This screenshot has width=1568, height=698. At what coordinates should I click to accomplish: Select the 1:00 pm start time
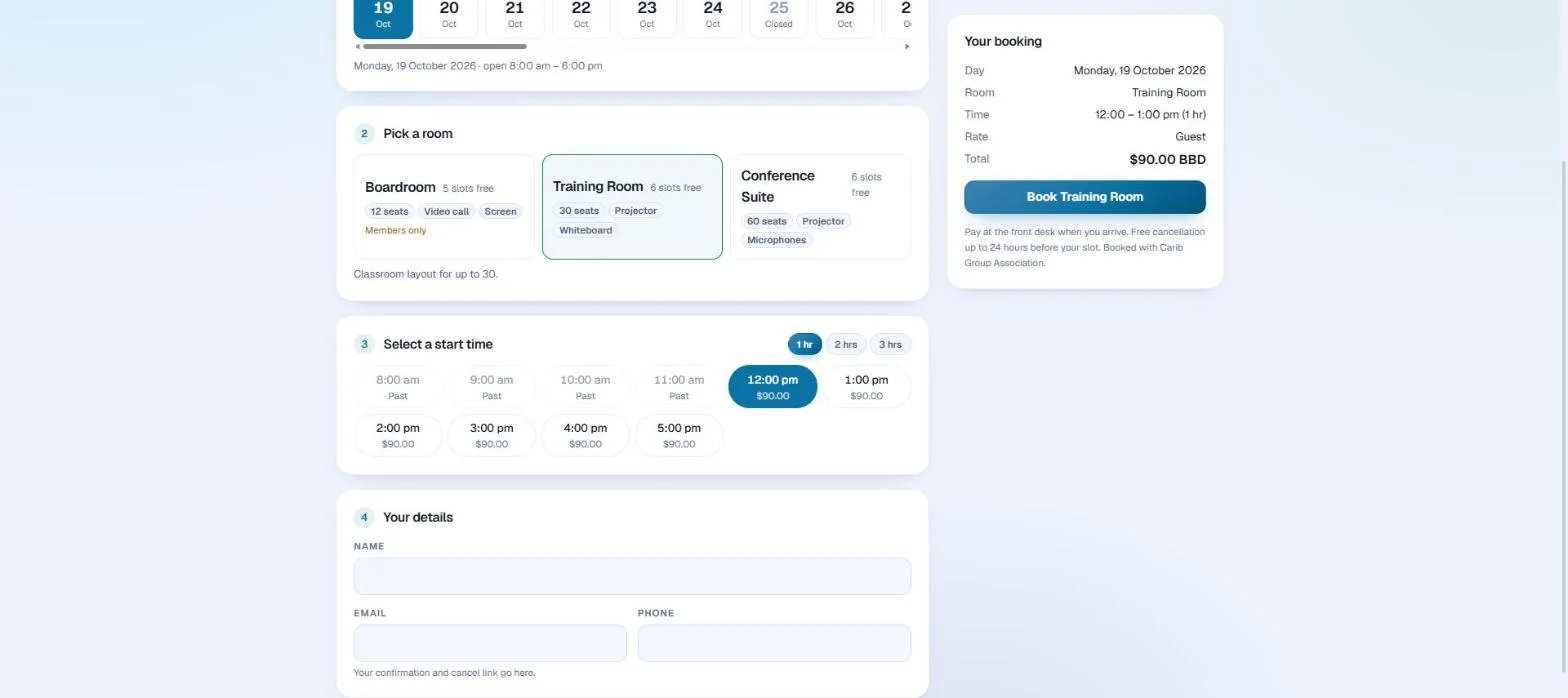[x=866, y=387]
